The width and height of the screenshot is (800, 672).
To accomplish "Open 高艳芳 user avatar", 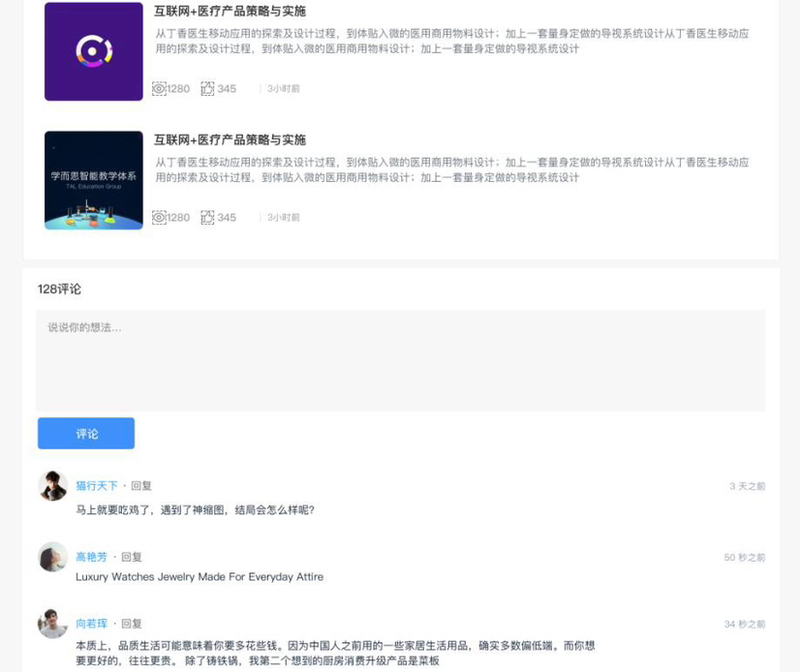I will pos(53,557).
